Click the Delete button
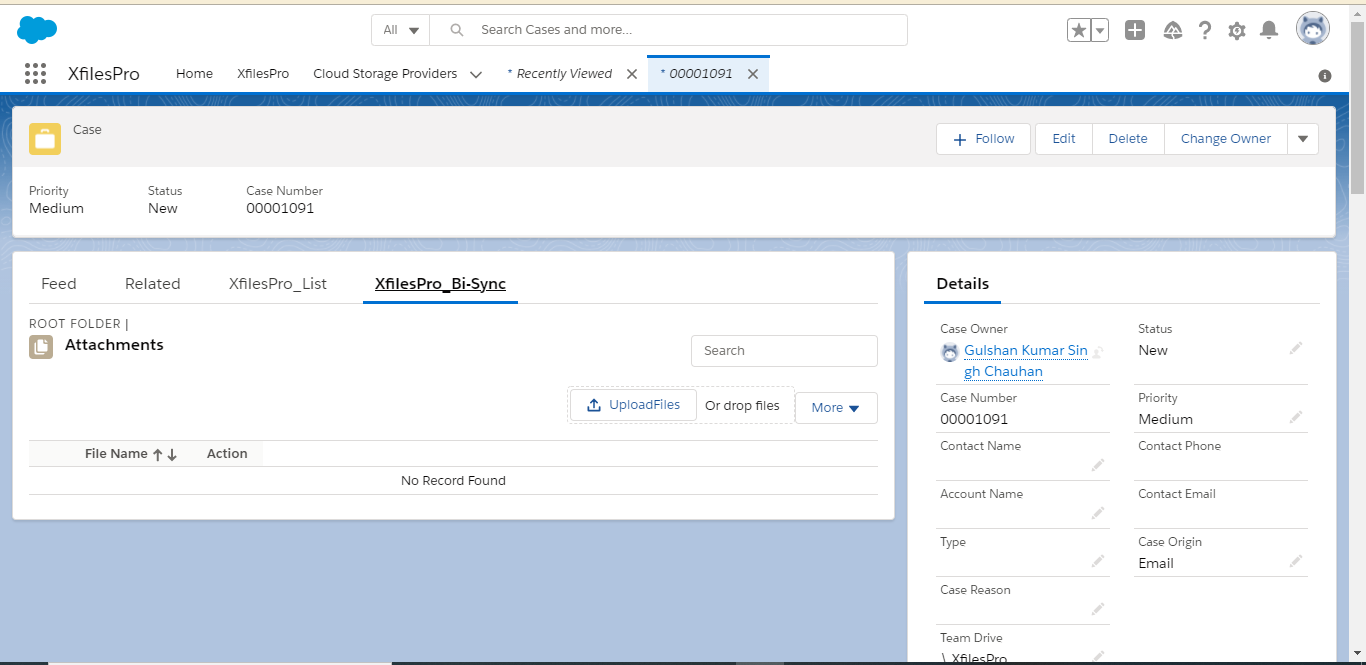Viewport: 1366px width, 665px height. pos(1128,139)
